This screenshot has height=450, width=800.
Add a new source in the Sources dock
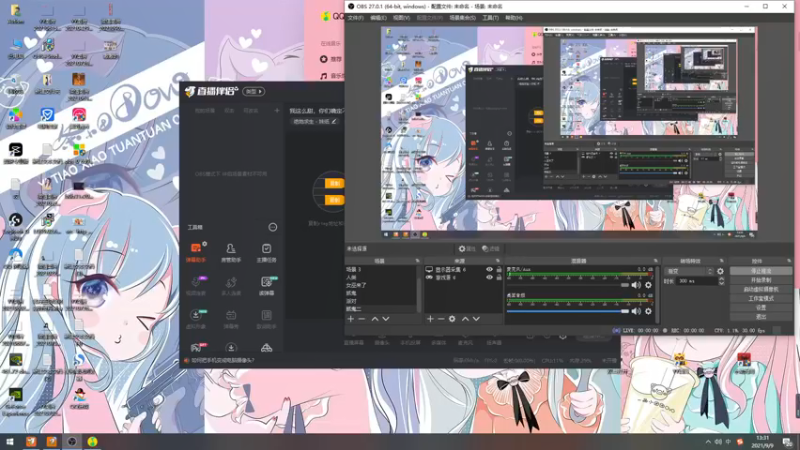point(430,319)
